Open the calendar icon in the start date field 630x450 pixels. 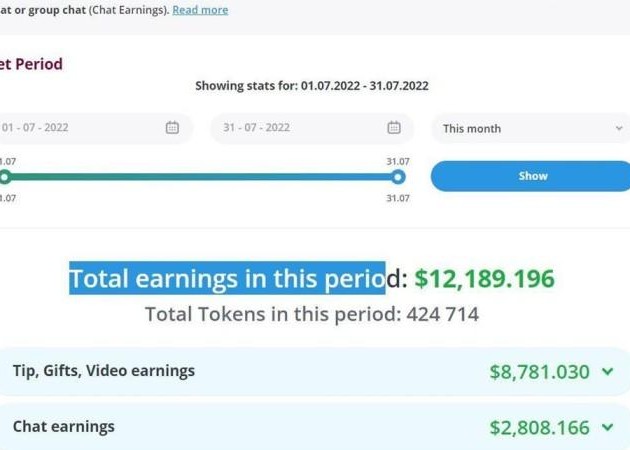click(x=172, y=128)
